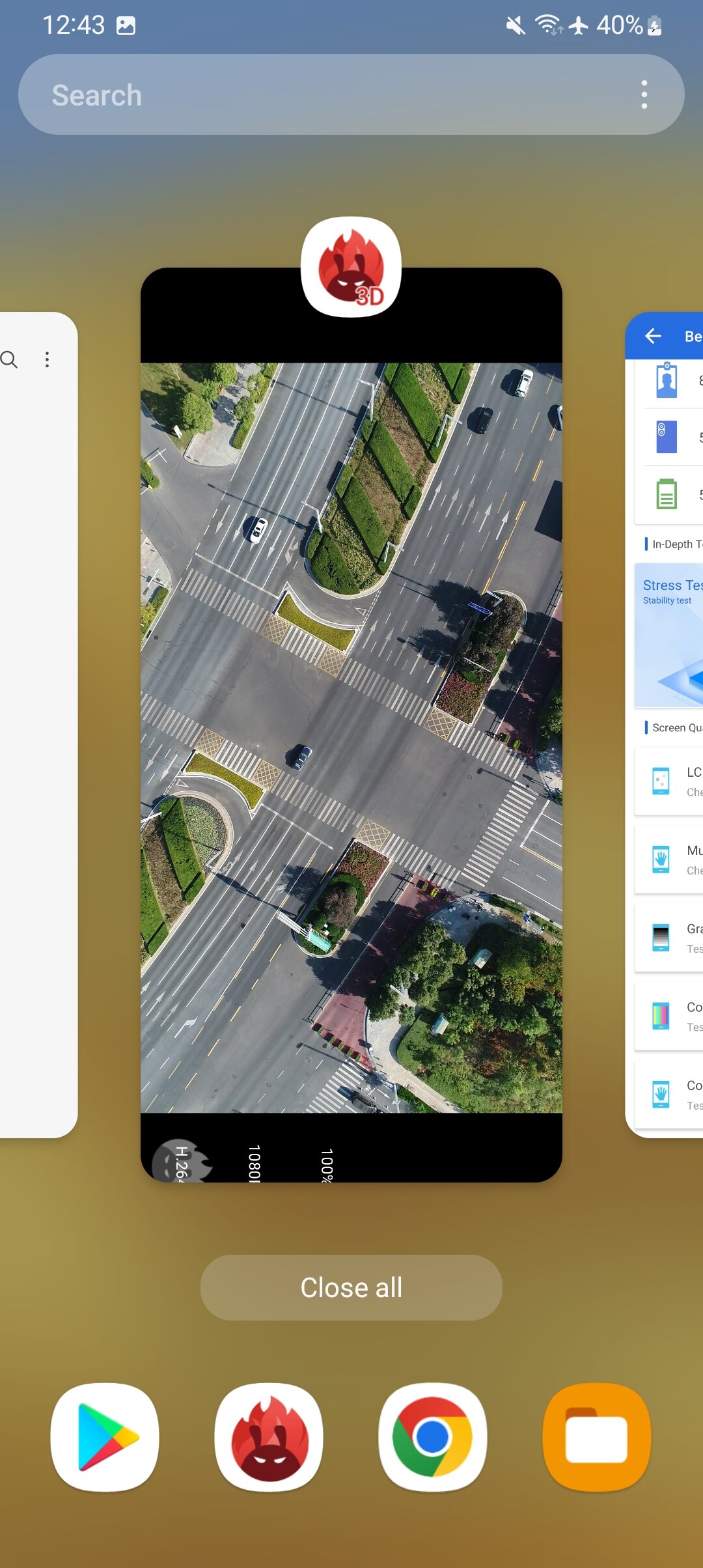The image size is (703, 1568).
Task: Tap the muted sound icon in the status bar
Action: [516, 25]
